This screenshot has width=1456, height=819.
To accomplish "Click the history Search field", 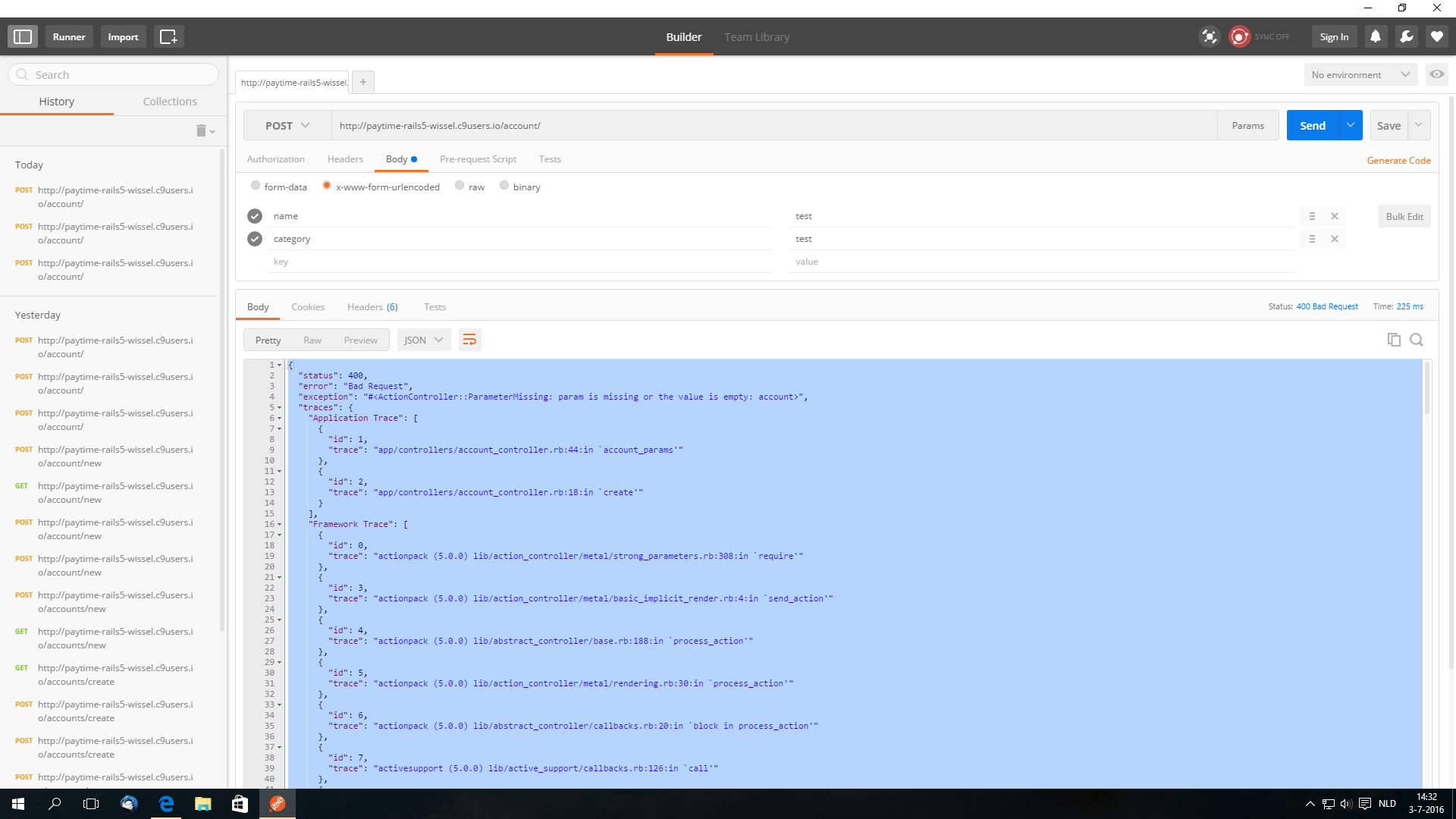I will tap(114, 74).
